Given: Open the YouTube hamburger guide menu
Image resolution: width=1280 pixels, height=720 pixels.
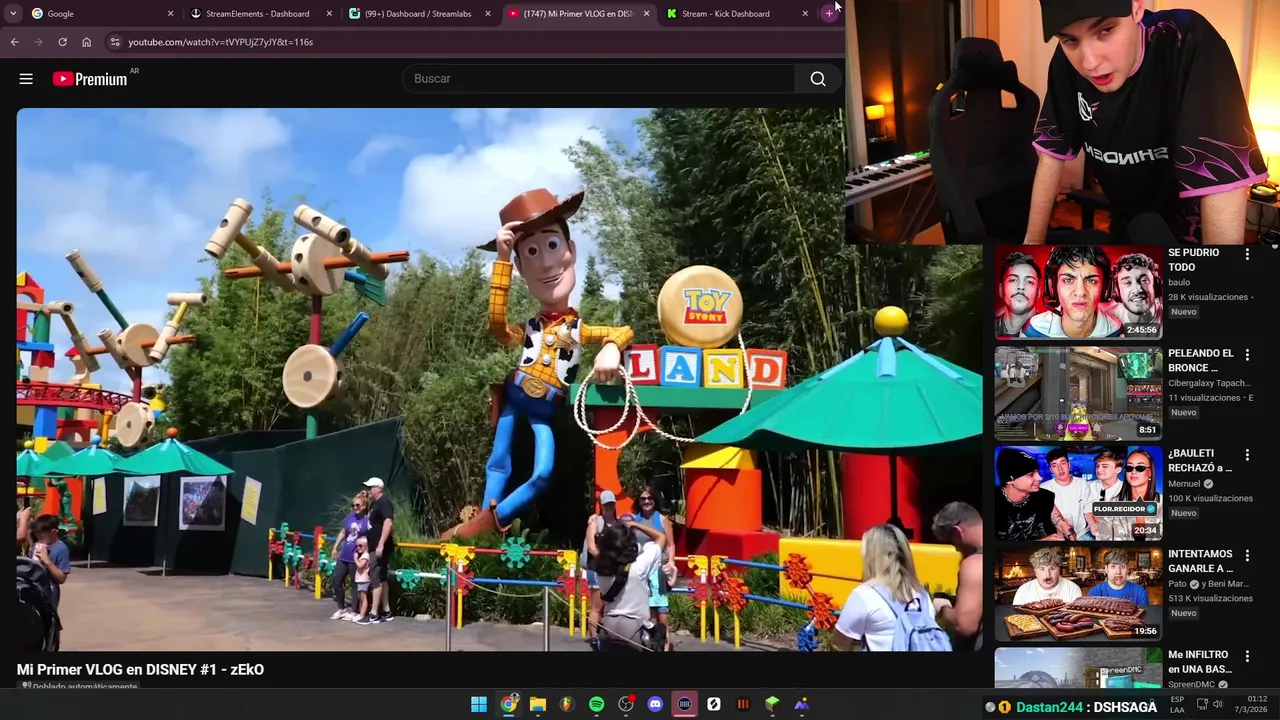Looking at the screenshot, I should click(x=26, y=79).
